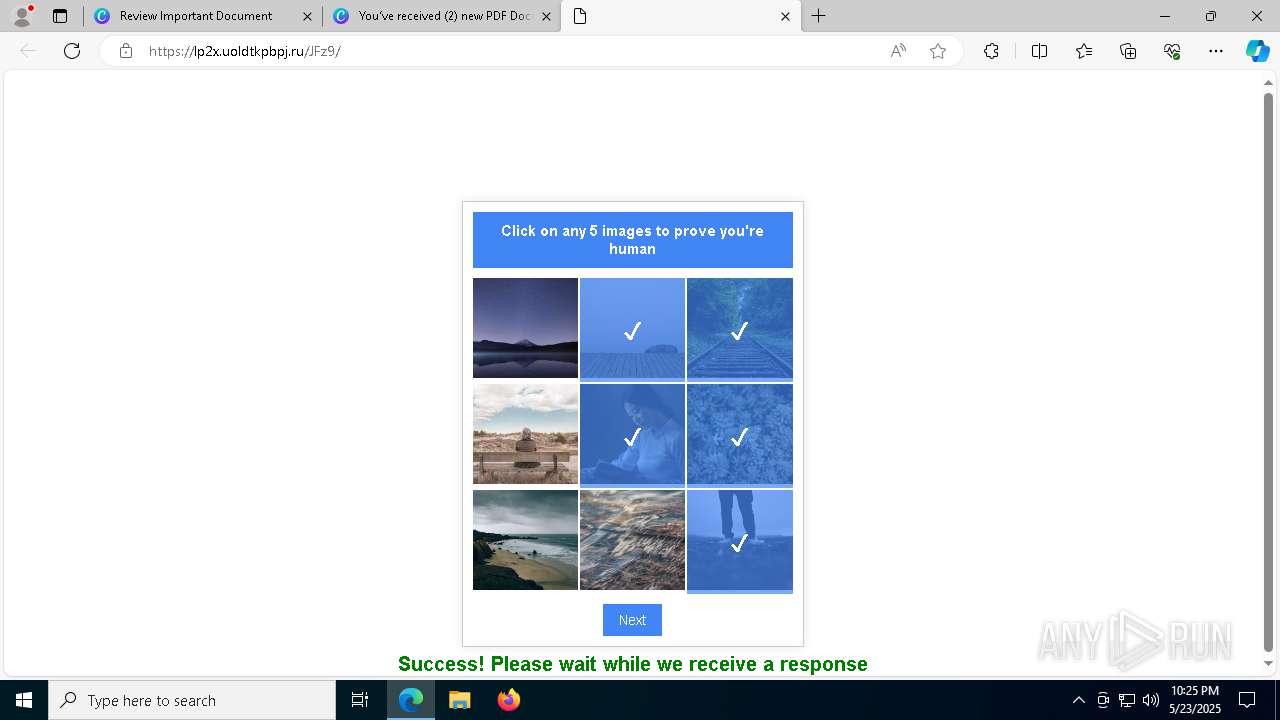Open Read aloud in address bar
1280x720 pixels.
coord(898,51)
